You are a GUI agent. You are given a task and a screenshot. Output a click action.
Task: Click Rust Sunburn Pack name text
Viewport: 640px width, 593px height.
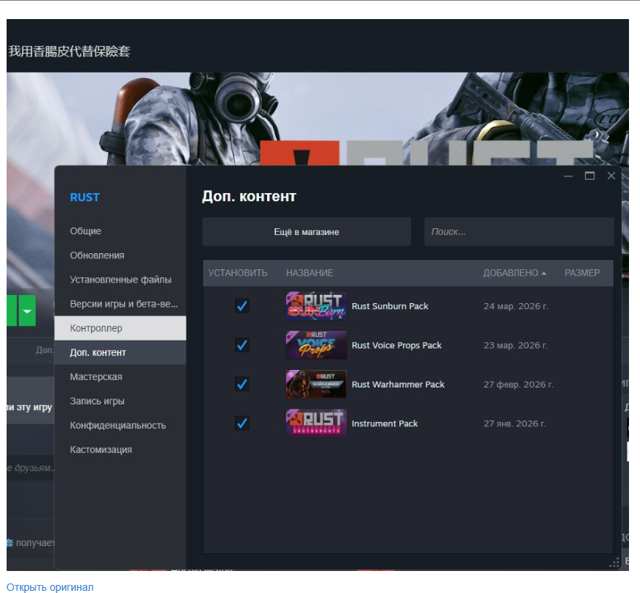coord(390,306)
